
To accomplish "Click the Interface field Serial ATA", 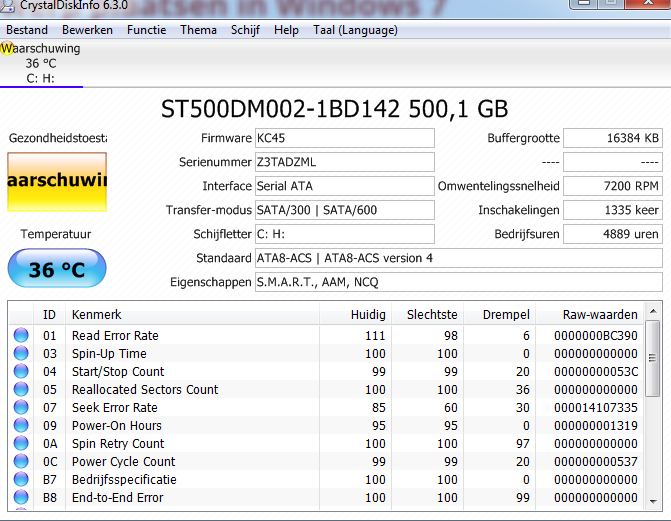I will [345, 186].
